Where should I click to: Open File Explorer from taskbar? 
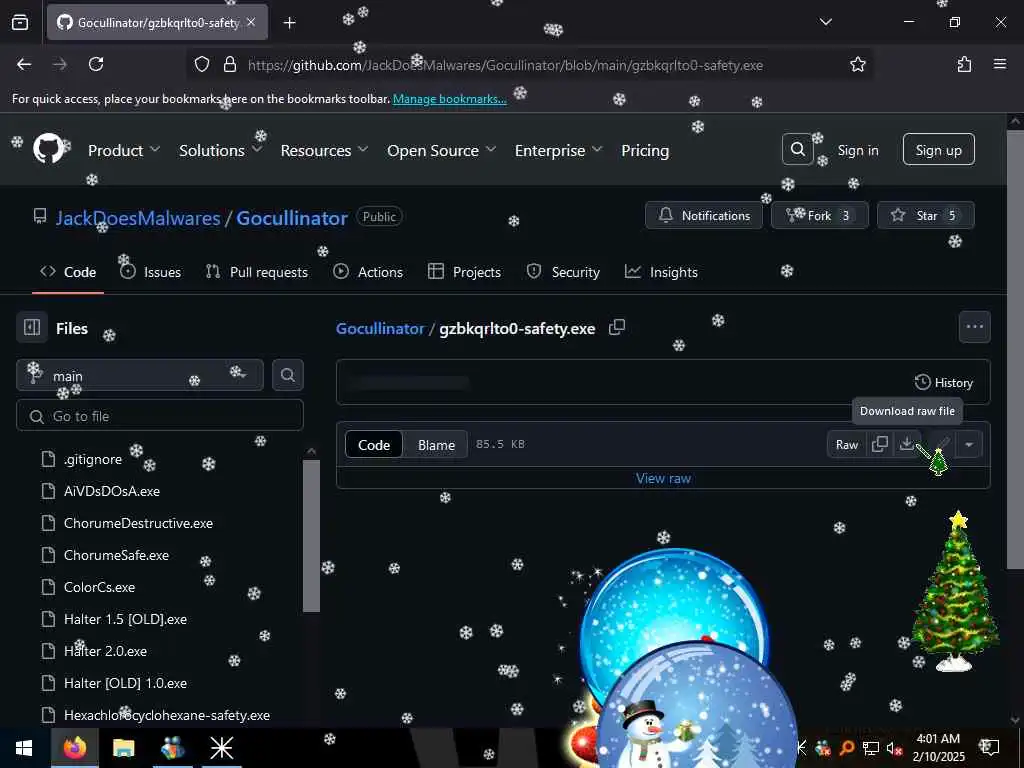click(123, 748)
